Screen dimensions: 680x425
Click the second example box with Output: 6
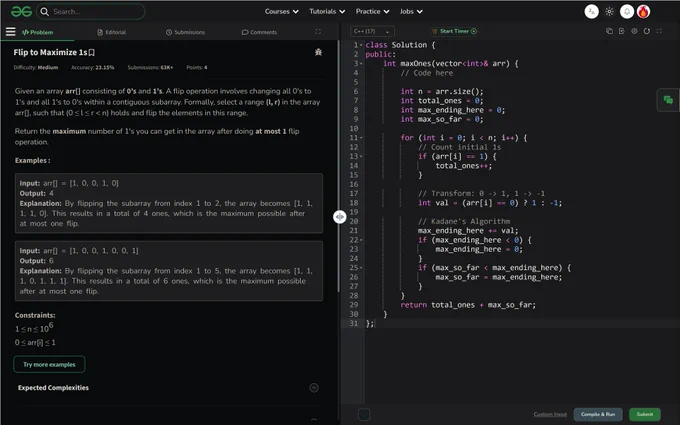click(169, 271)
